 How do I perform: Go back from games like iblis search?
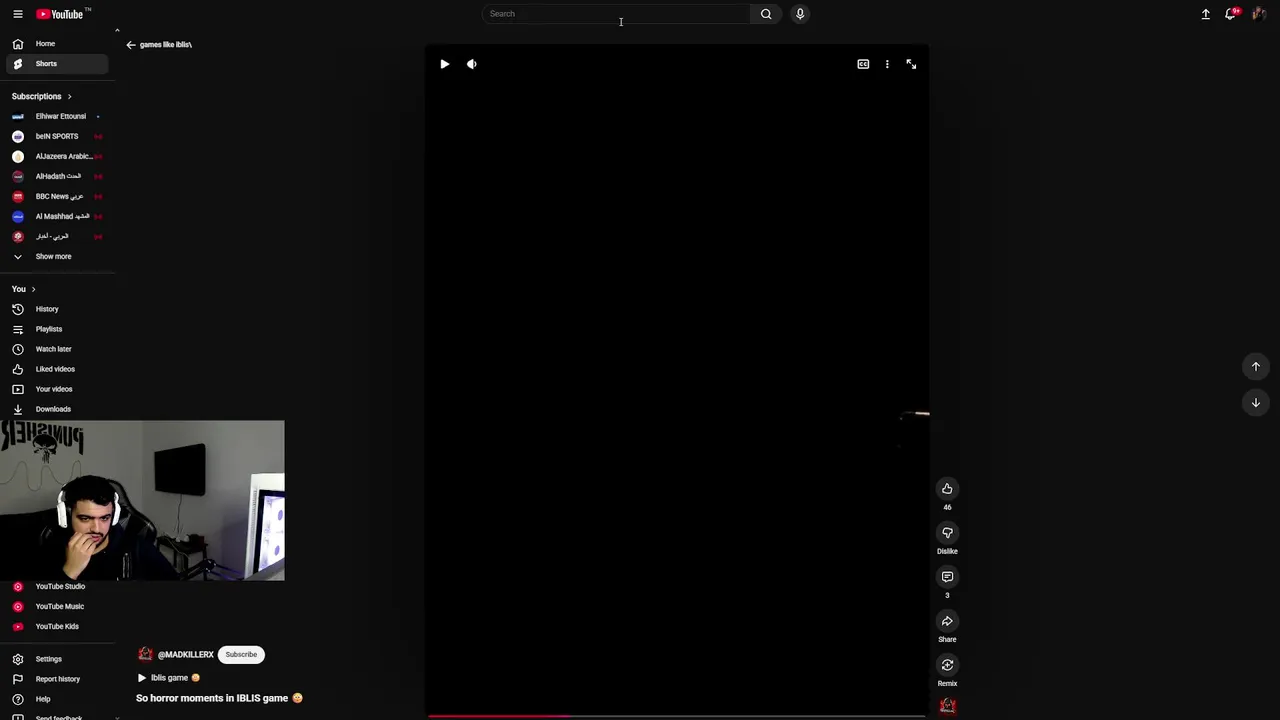tap(130, 45)
